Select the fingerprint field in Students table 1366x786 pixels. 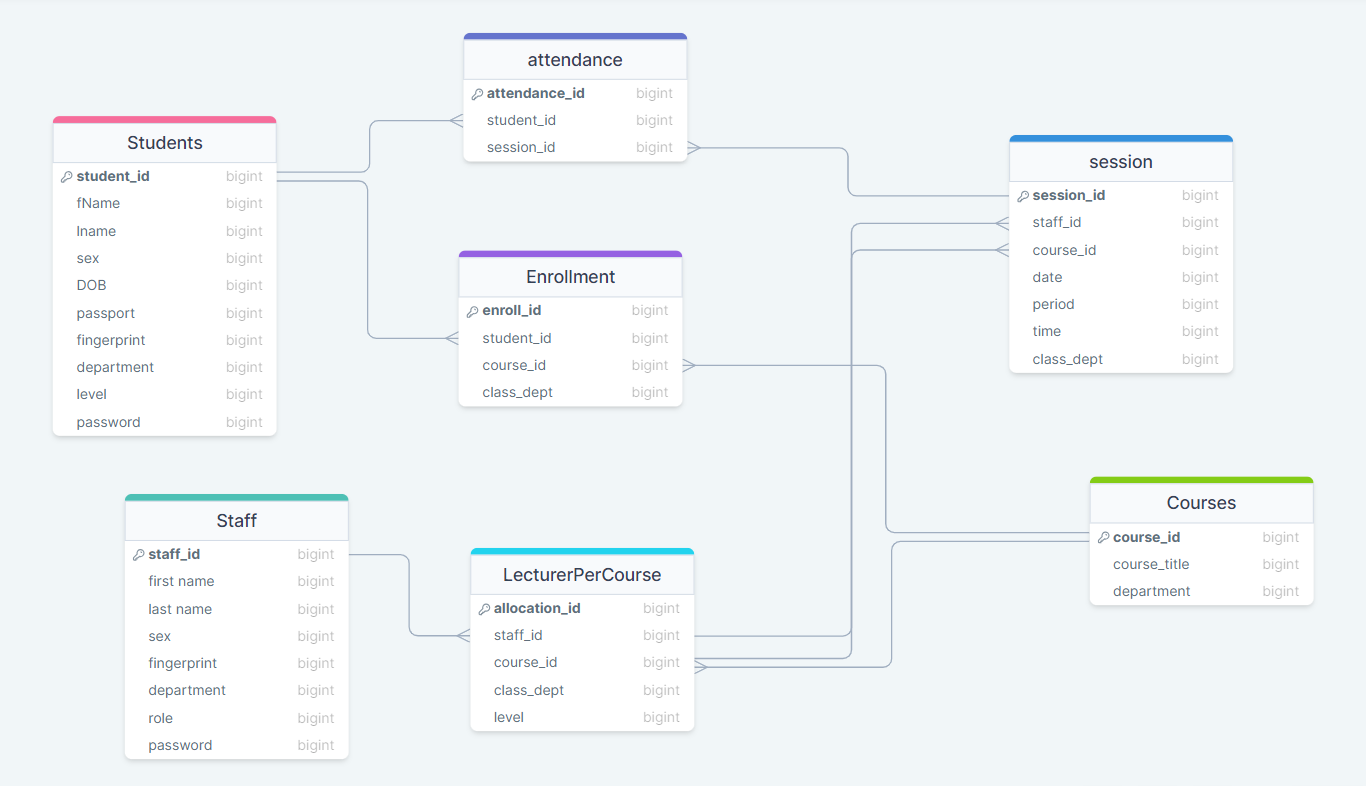(x=165, y=340)
